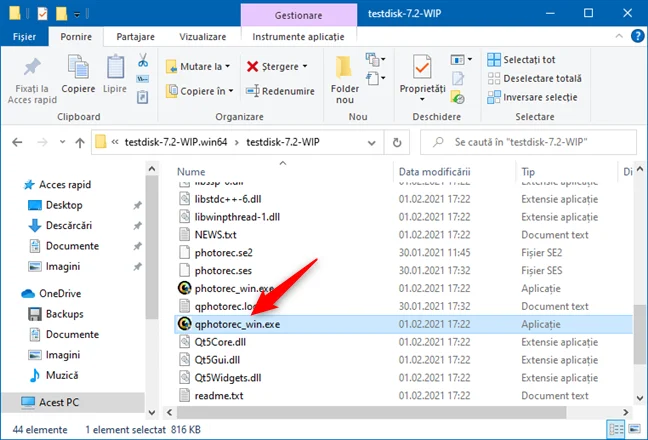The image size is (648, 440).
Task: Click the Paste shortcut icon
Action: point(143,97)
